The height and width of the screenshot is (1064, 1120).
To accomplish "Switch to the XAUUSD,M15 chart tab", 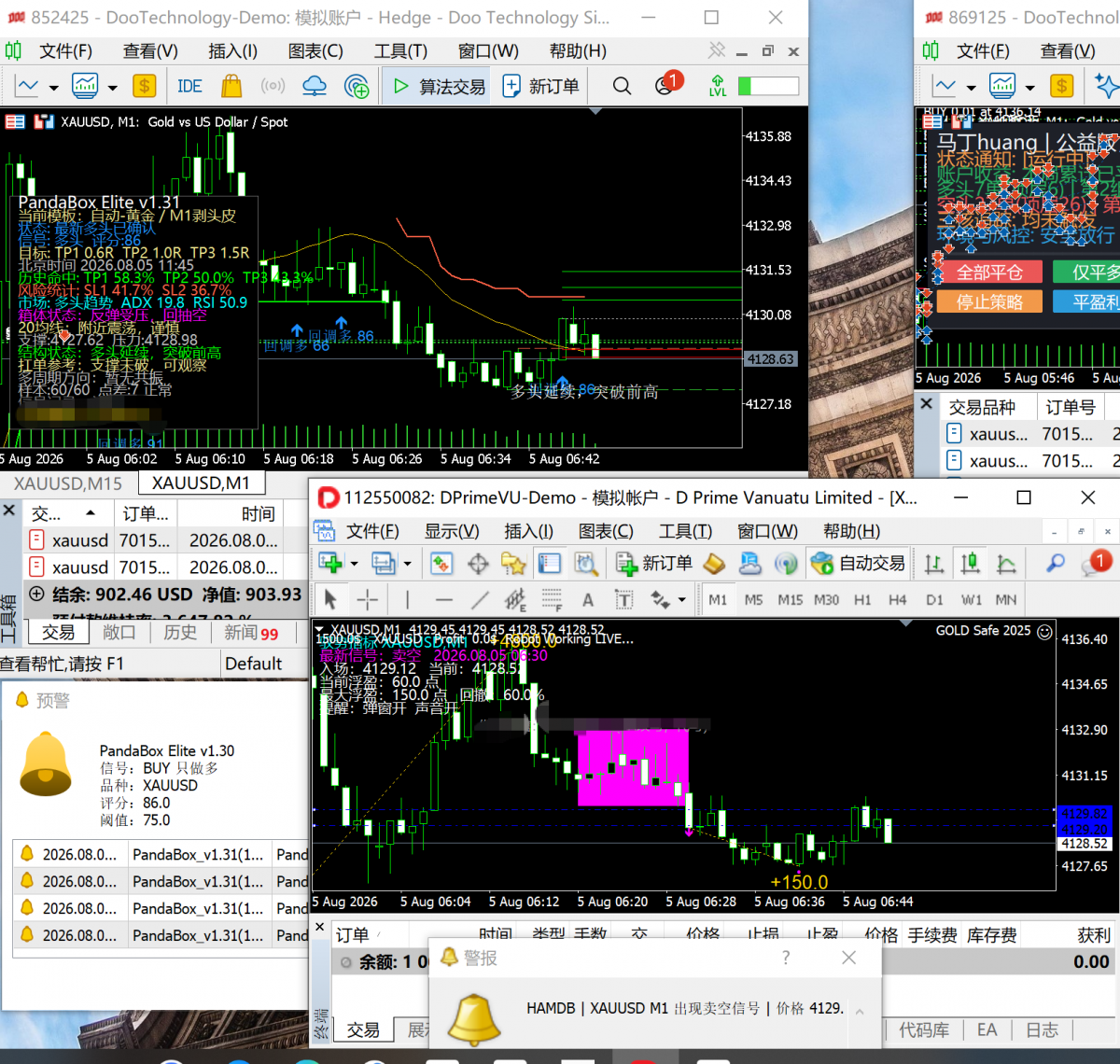I will click(x=68, y=483).
